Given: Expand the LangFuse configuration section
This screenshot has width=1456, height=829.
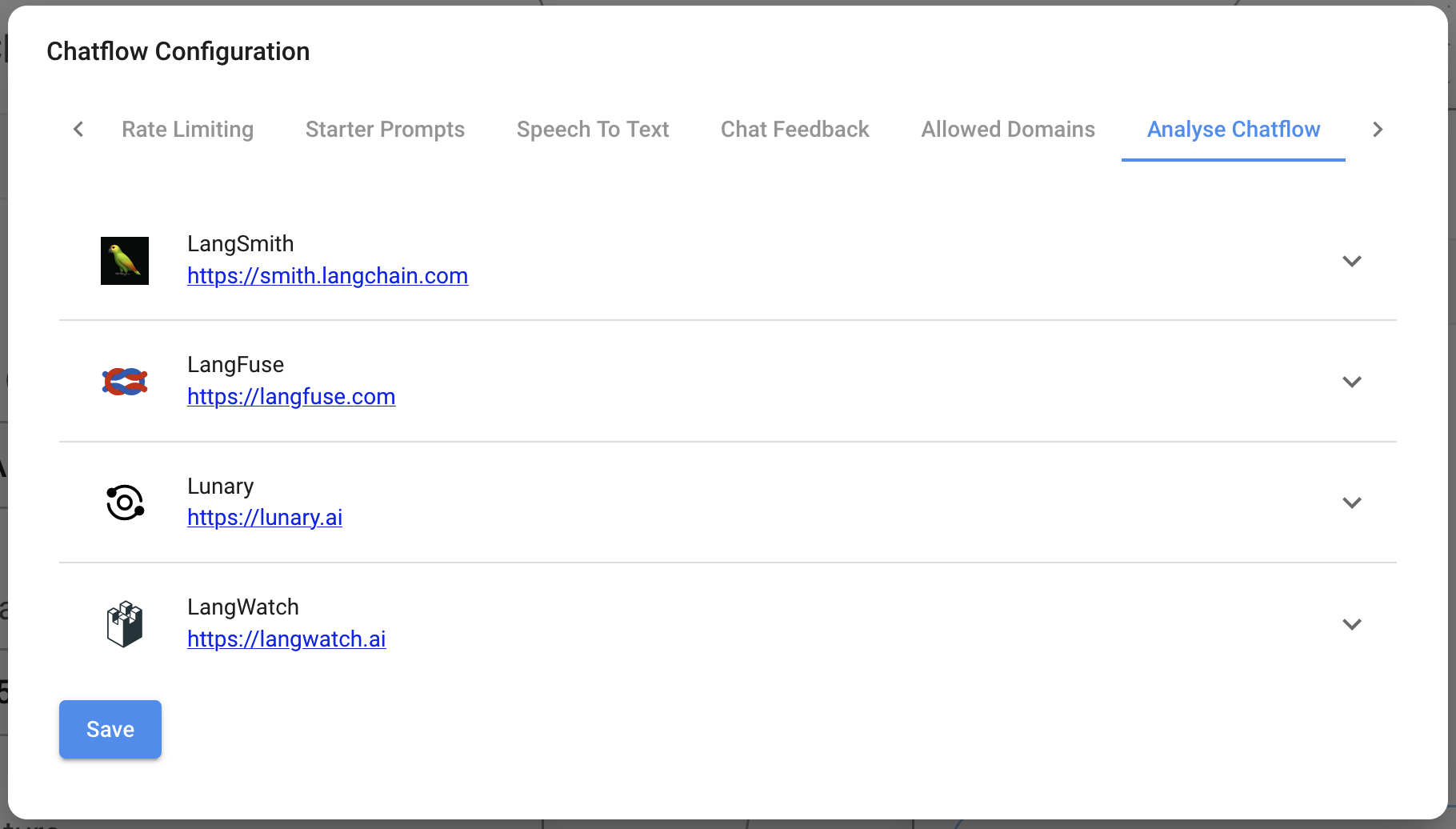Looking at the screenshot, I should (1353, 382).
